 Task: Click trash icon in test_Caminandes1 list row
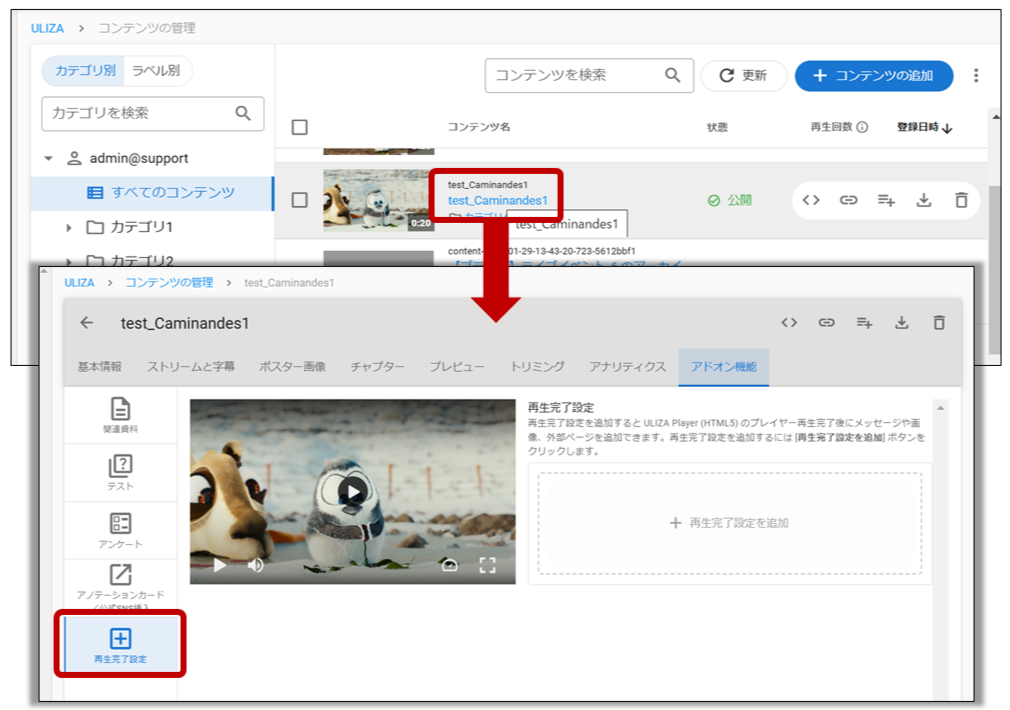click(961, 200)
